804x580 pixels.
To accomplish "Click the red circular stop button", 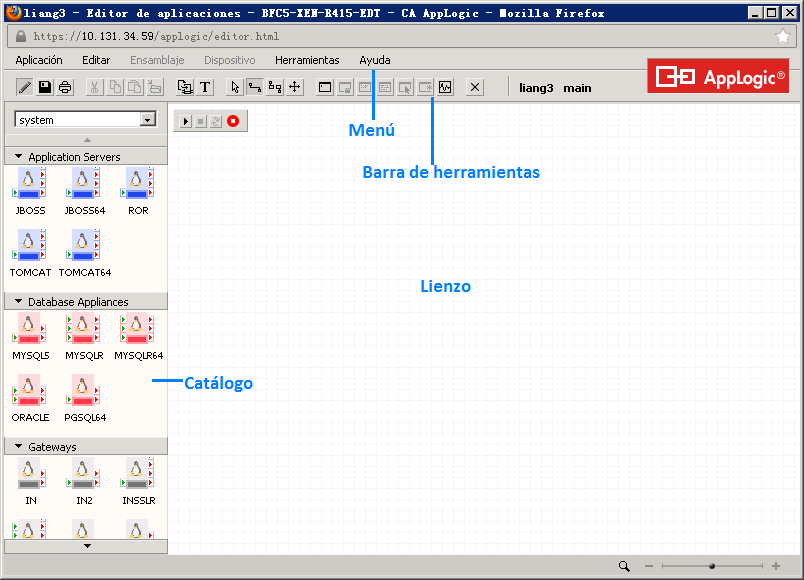I will tap(233, 121).
